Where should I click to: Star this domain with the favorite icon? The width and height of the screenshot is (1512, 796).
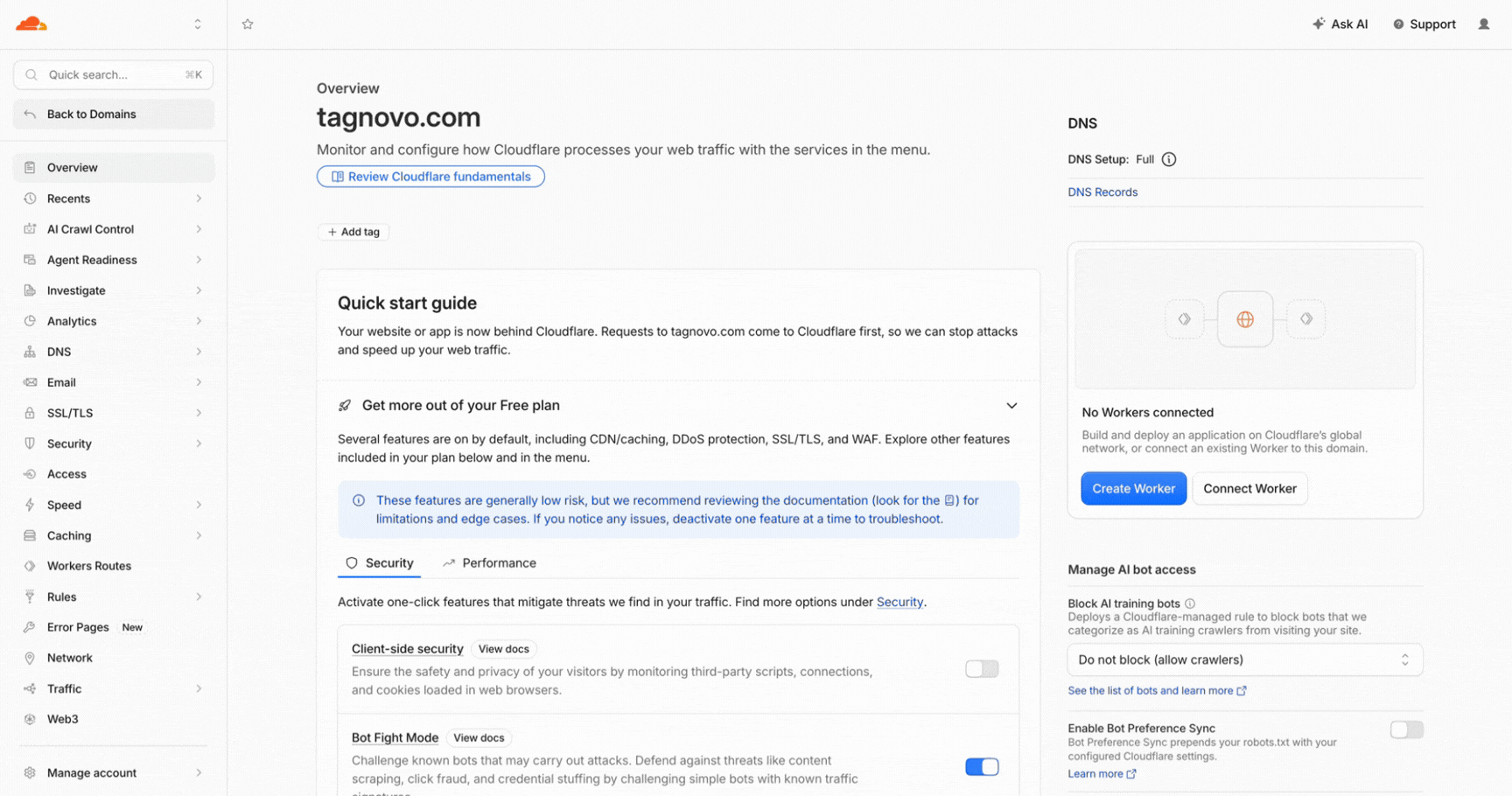pos(248,24)
